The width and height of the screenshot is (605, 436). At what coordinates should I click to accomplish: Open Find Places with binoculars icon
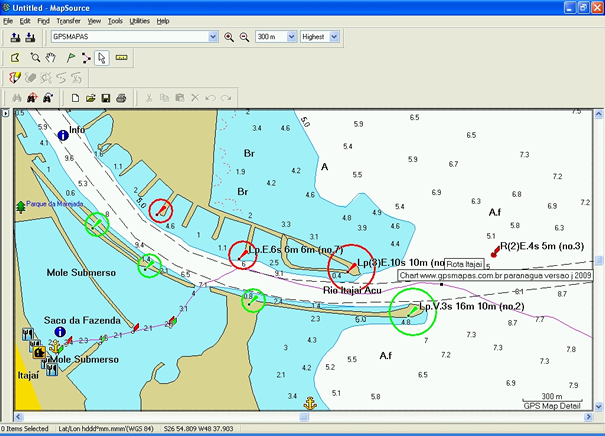(15, 98)
